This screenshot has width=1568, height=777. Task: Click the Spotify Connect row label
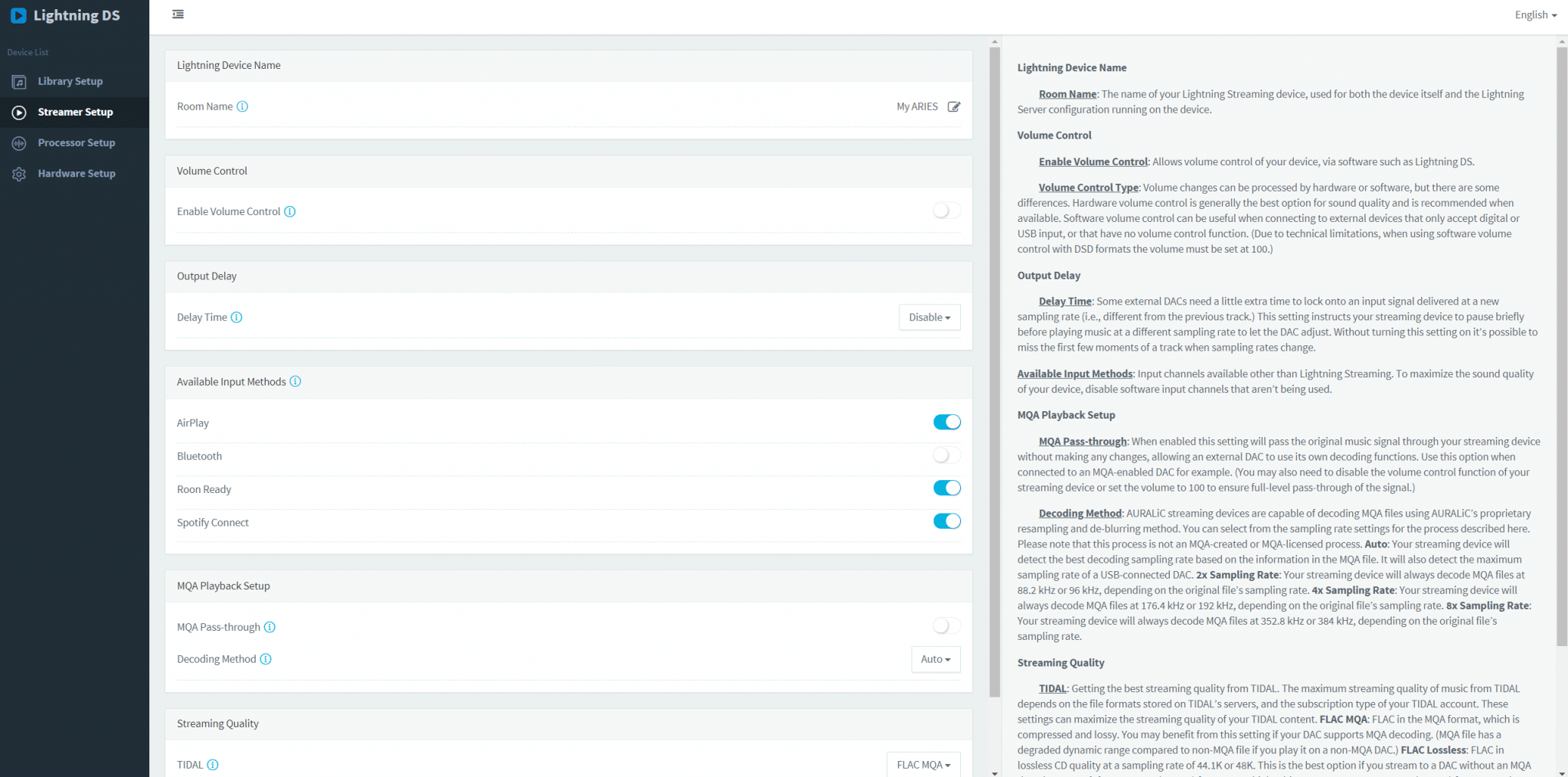(213, 523)
